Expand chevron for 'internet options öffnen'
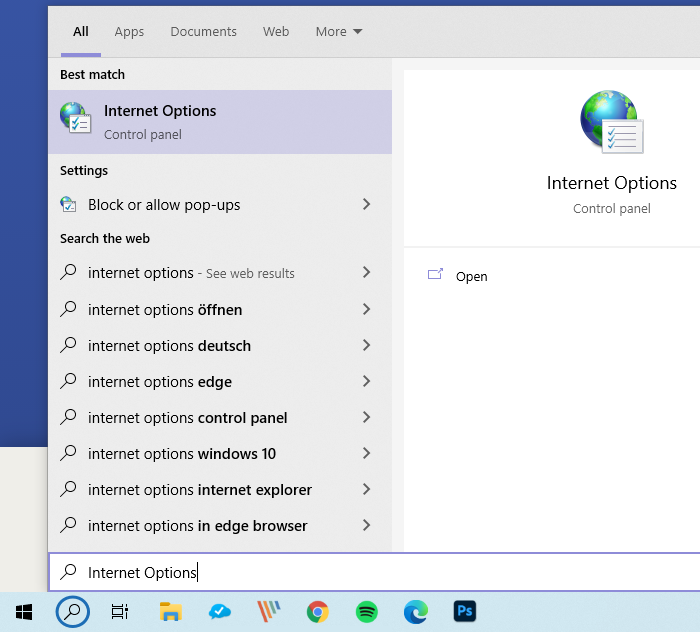This screenshot has width=700, height=632. 367,309
